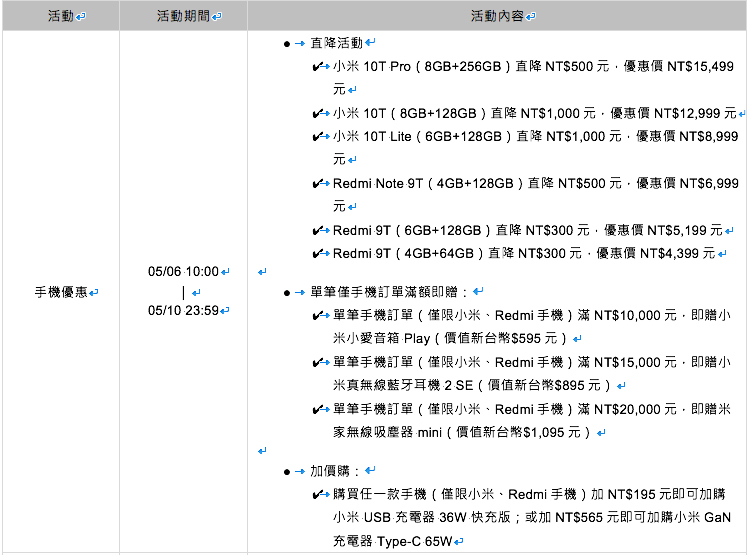
Task: Click the 無線吸塵器 mini 價值$1,095 text
Action: pos(468,433)
